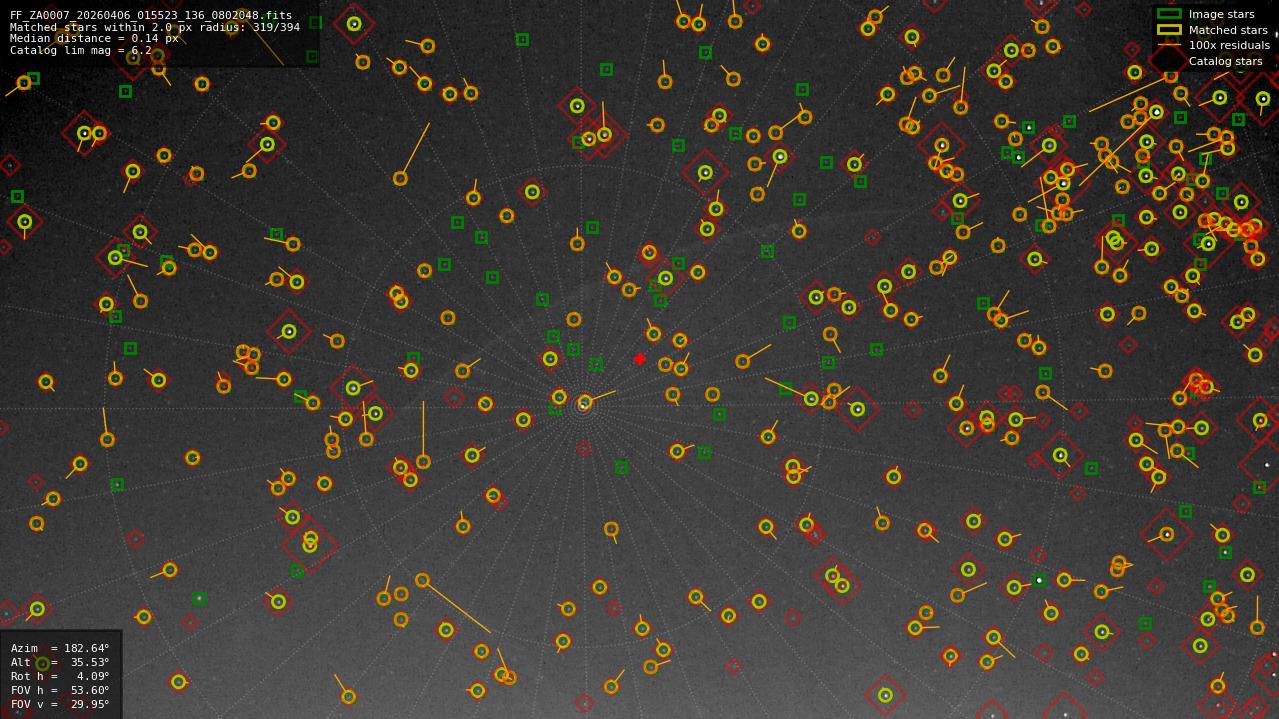Click the red cross field-center marker

tap(640, 359)
